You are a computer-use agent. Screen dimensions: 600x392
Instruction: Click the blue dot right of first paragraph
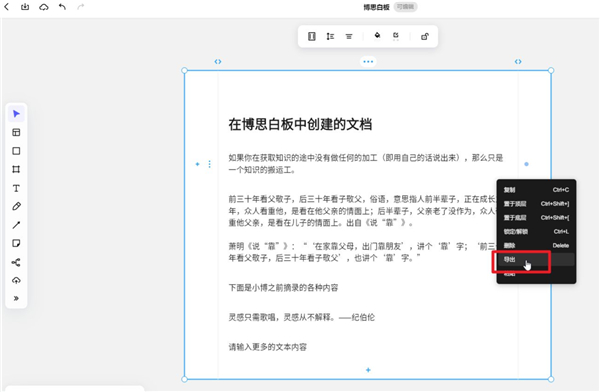[527, 164]
